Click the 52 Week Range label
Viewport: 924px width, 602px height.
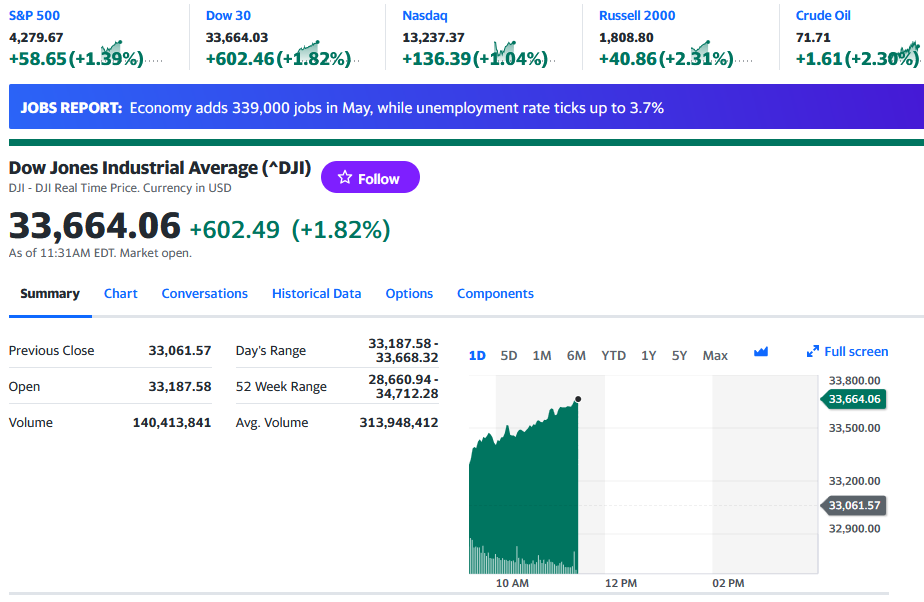point(281,386)
